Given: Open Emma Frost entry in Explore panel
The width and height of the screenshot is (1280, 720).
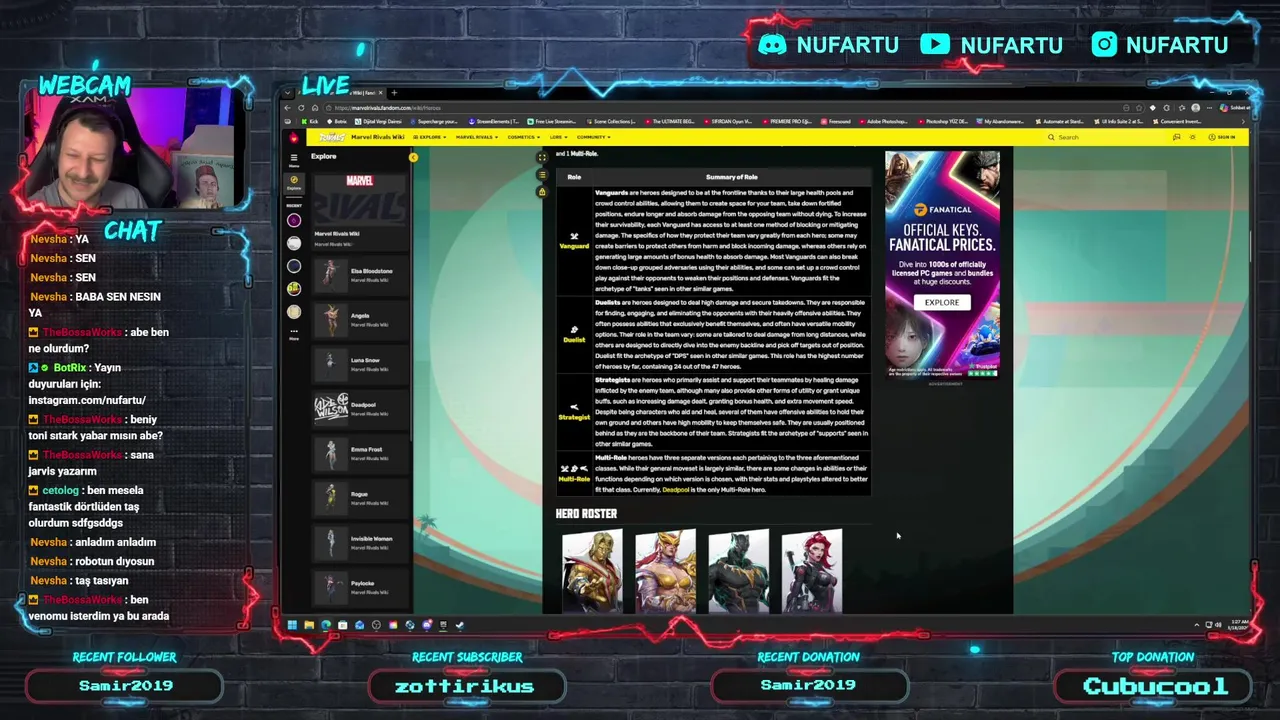Looking at the screenshot, I should point(358,453).
